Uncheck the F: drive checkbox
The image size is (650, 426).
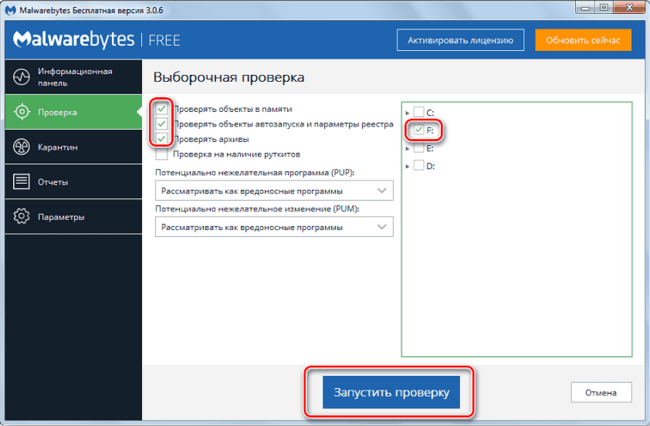click(419, 130)
